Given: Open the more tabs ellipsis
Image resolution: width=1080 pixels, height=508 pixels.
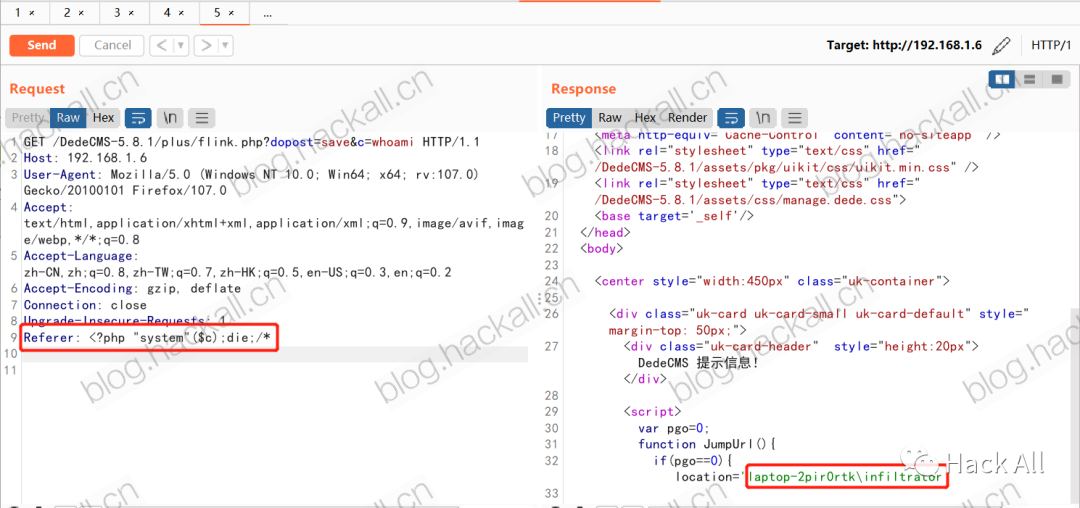Looking at the screenshot, I should [x=267, y=13].
